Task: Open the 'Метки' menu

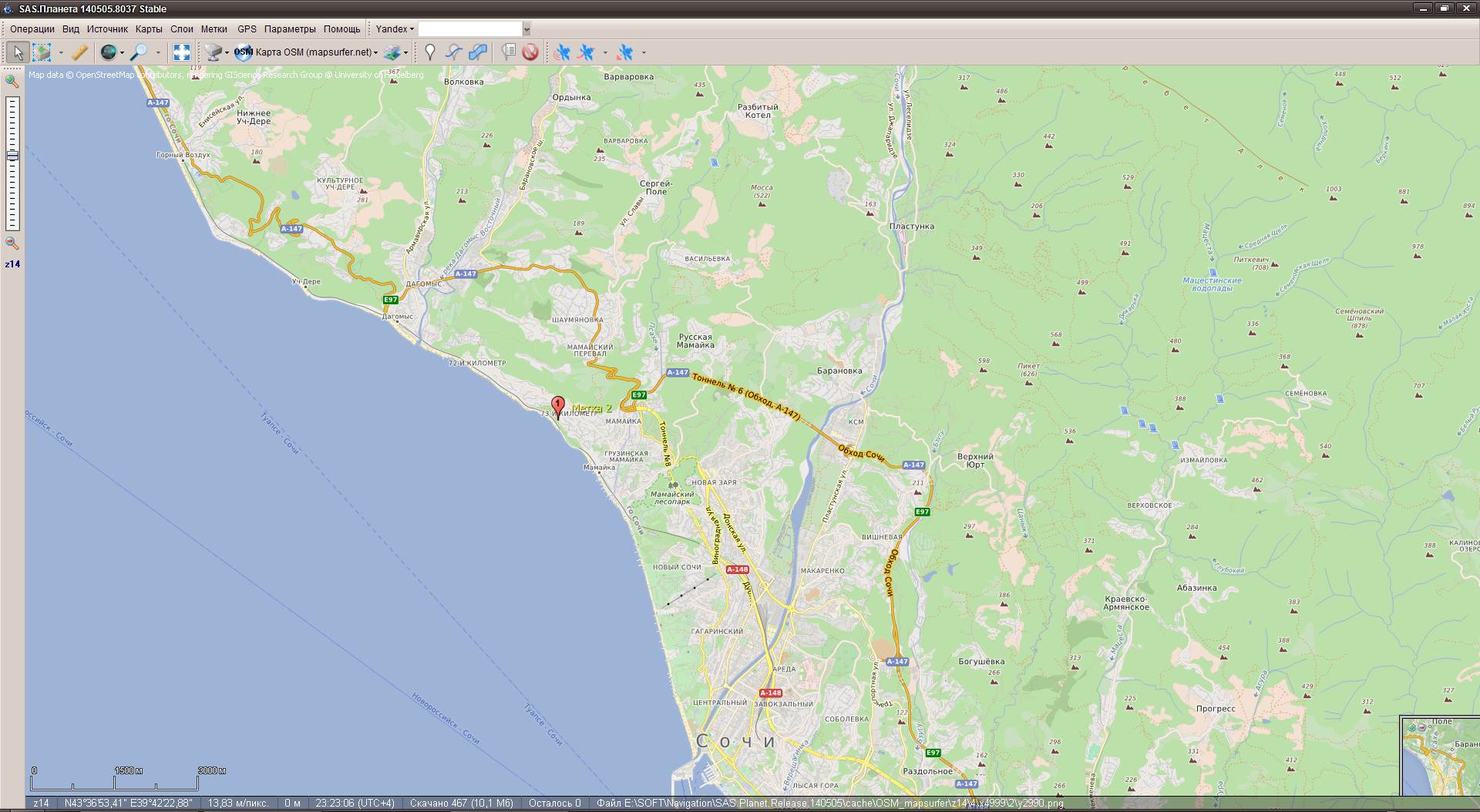Action: 214,29
